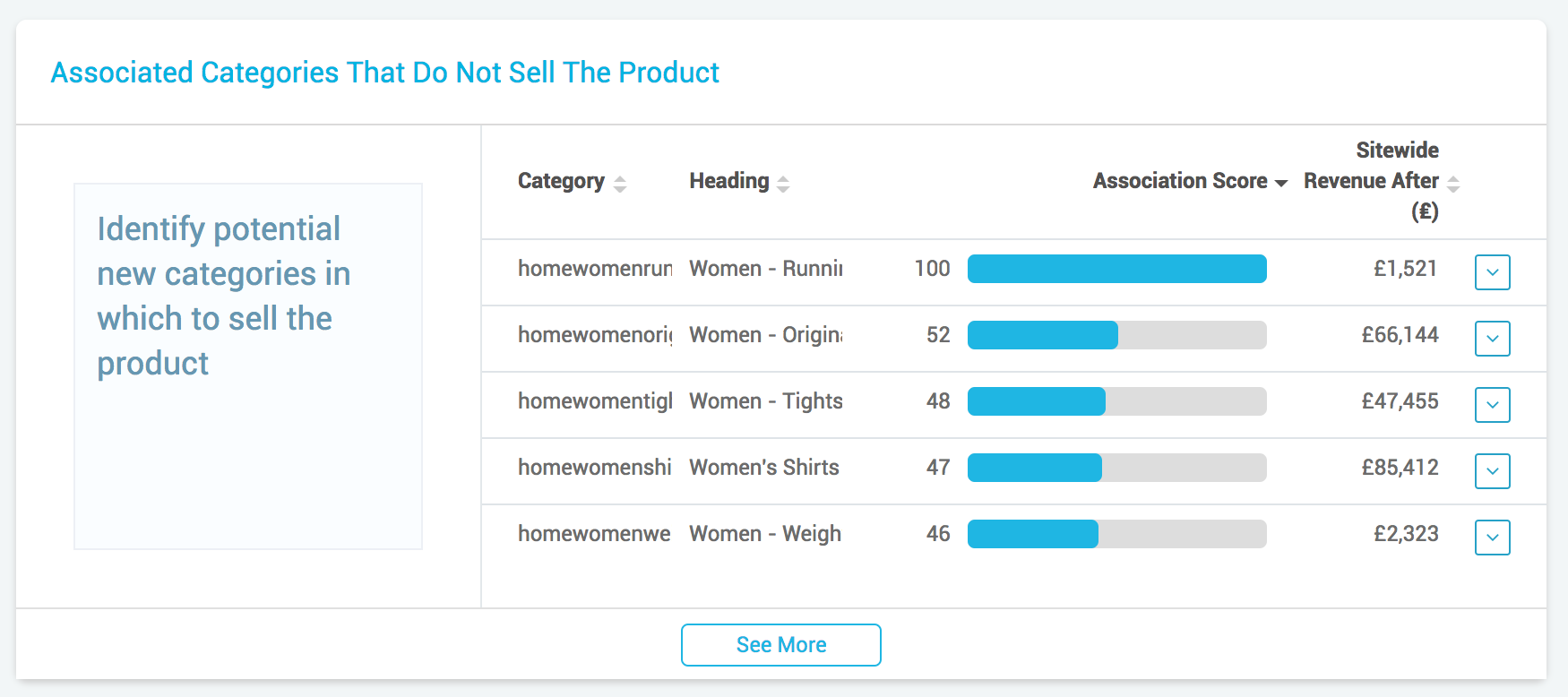1568x697 pixels.
Task: Click the progress bar showing score 52
Action: point(1116,335)
